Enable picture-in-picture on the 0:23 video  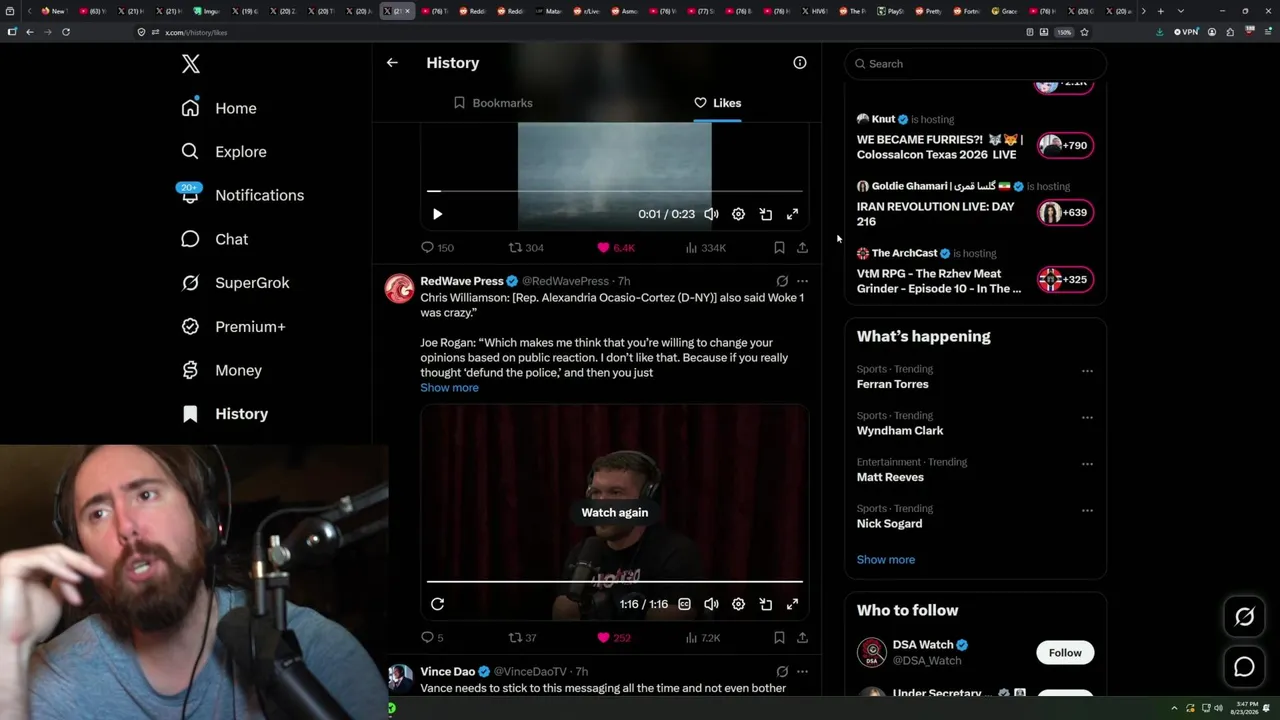tap(765, 214)
